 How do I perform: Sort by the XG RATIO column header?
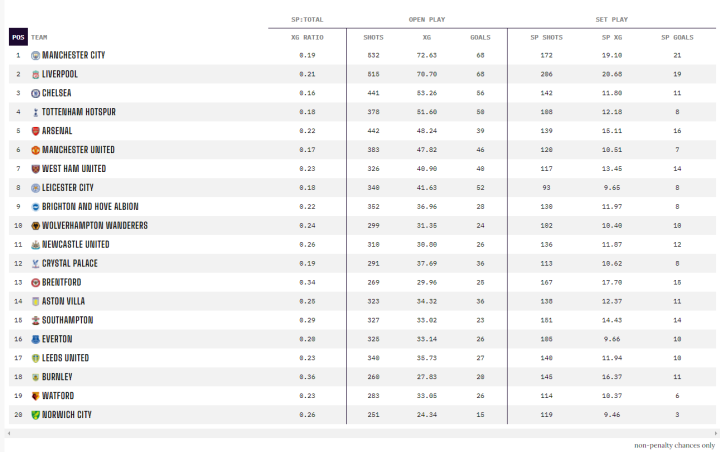(307, 37)
